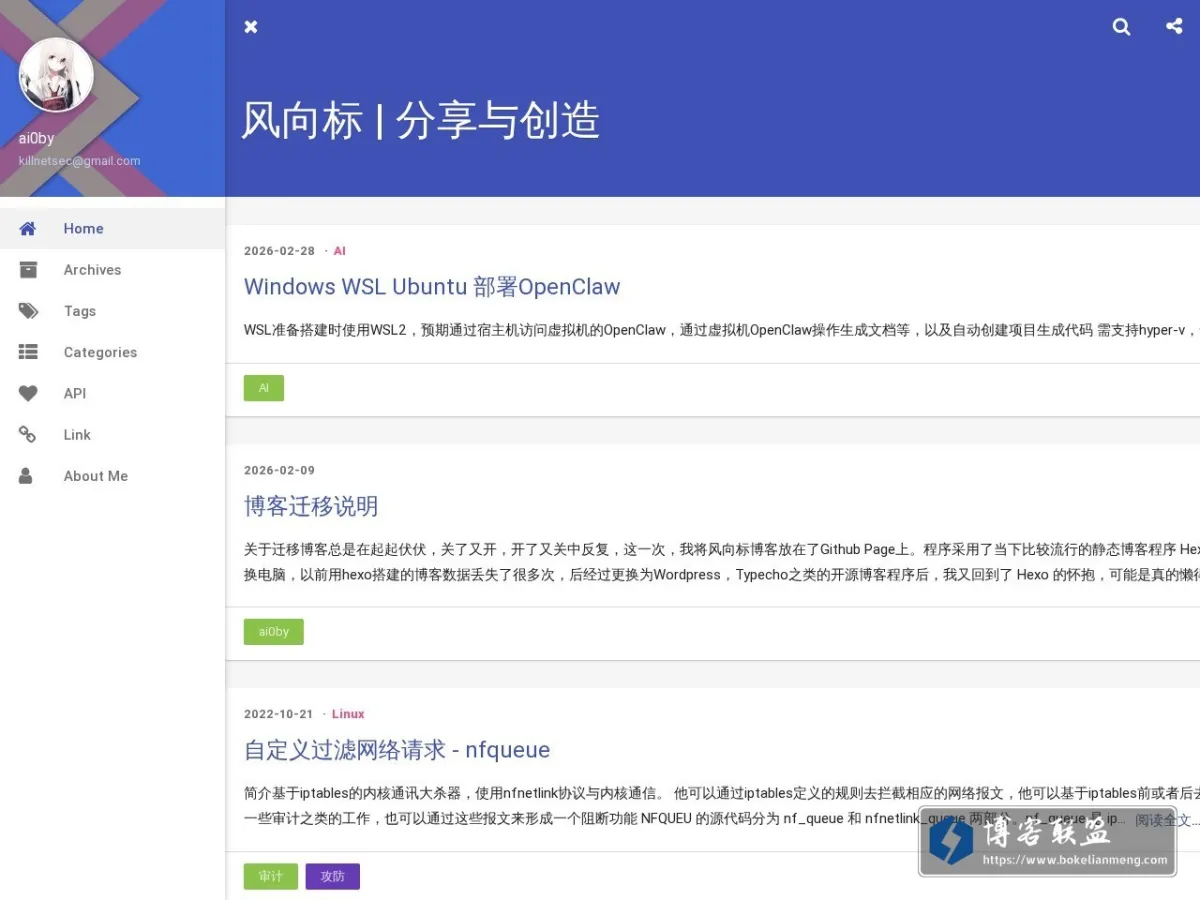This screenshot has width=1200, height=900.
Task: Open post Windows WSL Ubuntu 部署OpenClaw
Action: (x=432, y=287)
